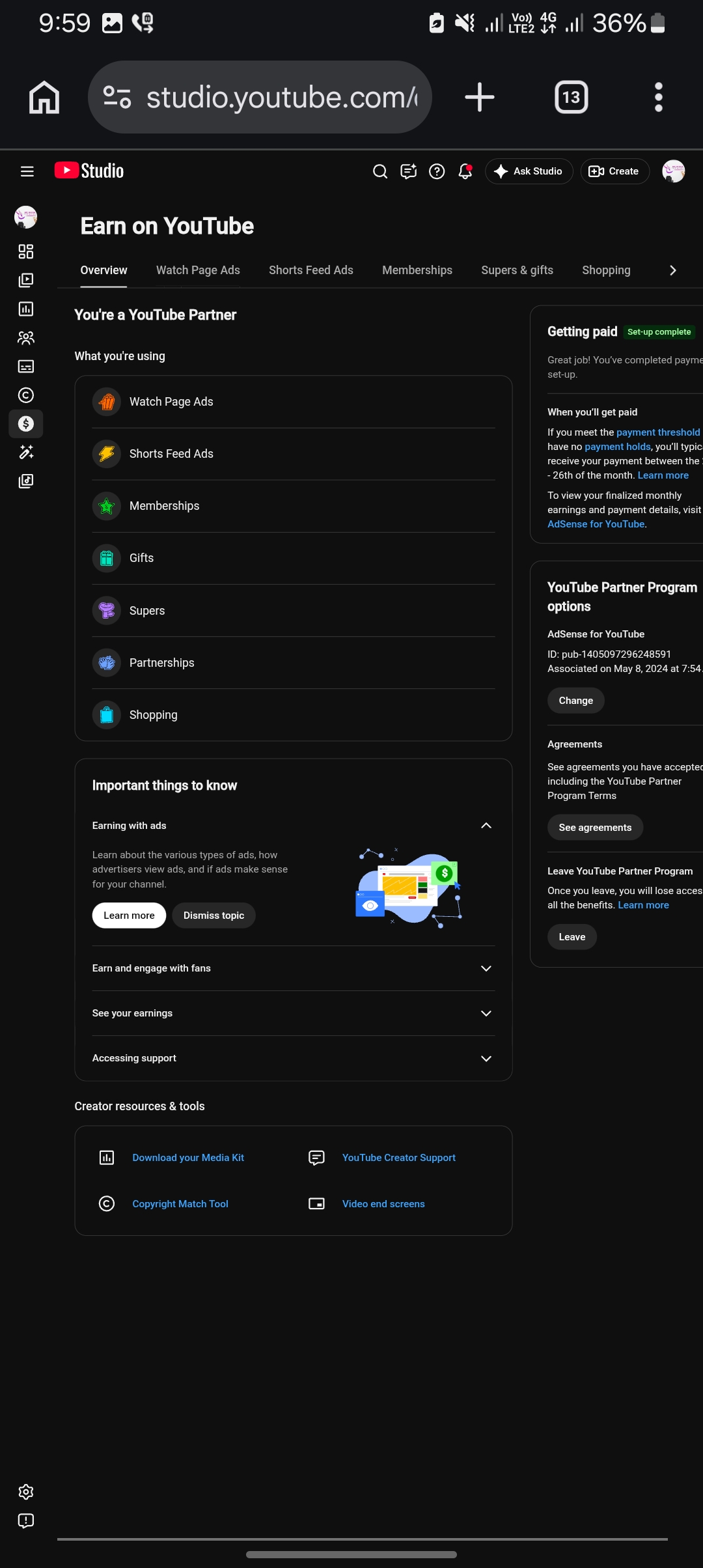Open Content section in sidebar

pos(26,281)
